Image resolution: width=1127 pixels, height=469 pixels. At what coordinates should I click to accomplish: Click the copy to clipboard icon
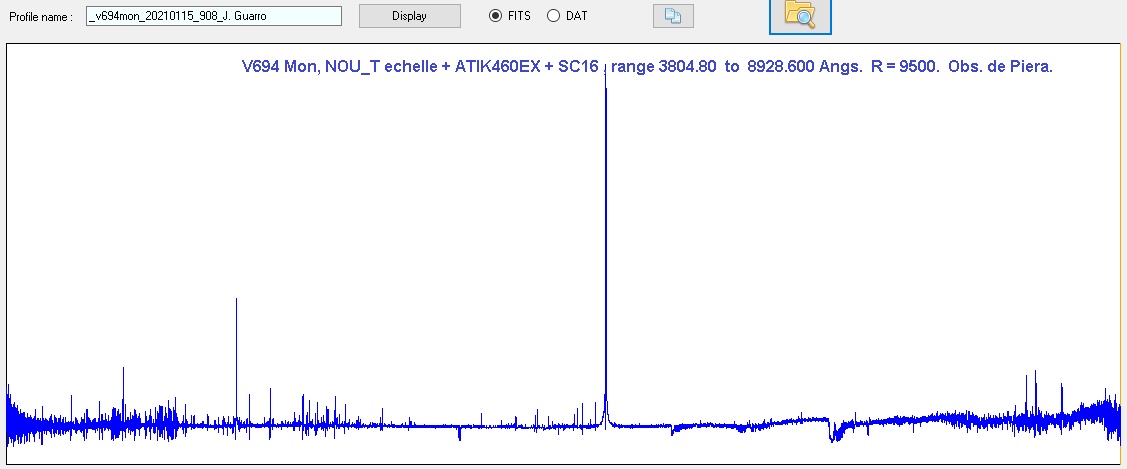pos(672,16)
